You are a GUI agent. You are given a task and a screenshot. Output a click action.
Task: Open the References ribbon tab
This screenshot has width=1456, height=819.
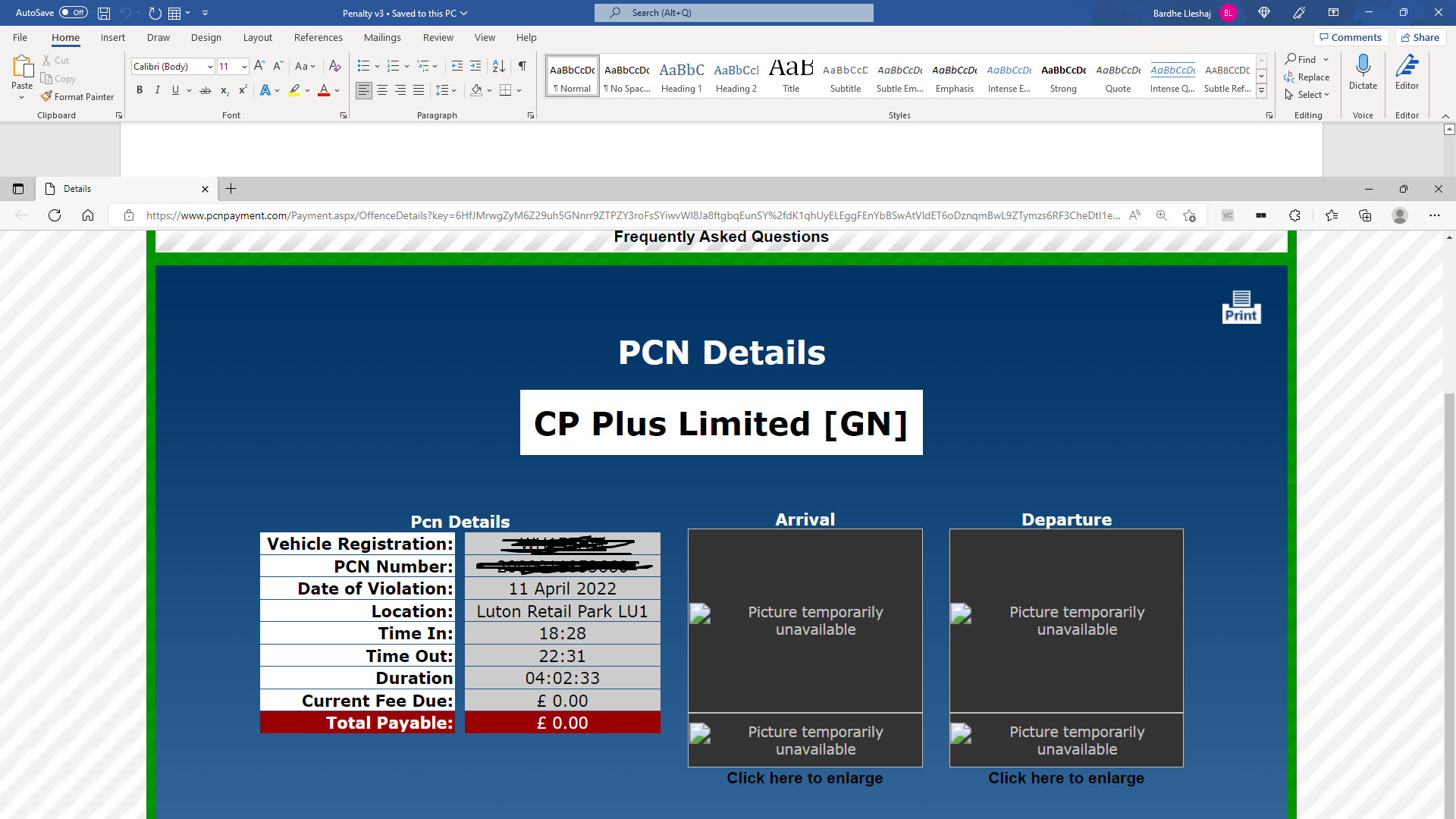pyautogui.click(x=318, y=37)
